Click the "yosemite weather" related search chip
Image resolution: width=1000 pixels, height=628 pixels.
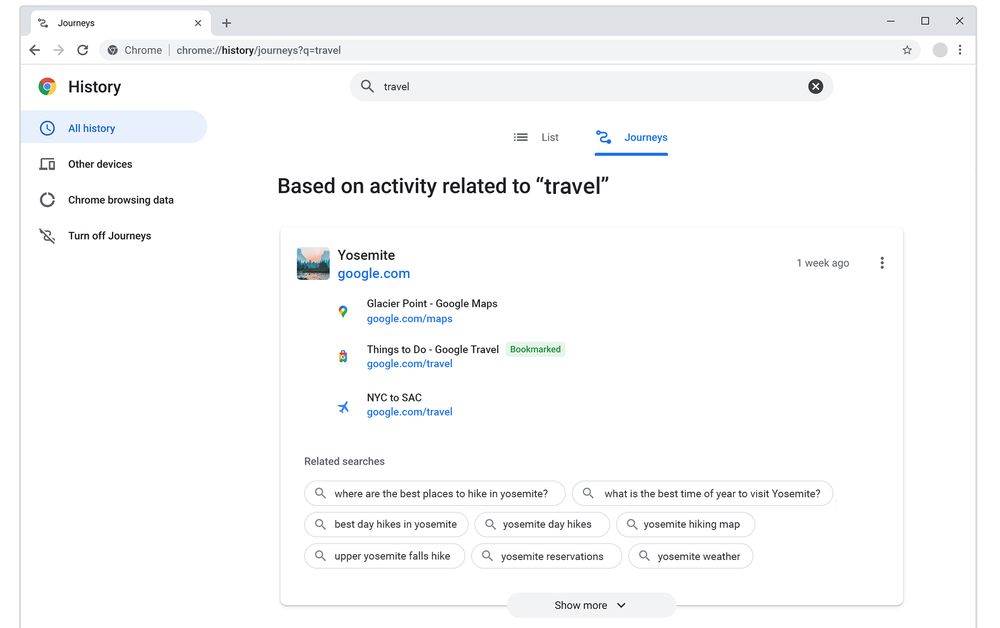pyautogui.click(x=690, y=556)
